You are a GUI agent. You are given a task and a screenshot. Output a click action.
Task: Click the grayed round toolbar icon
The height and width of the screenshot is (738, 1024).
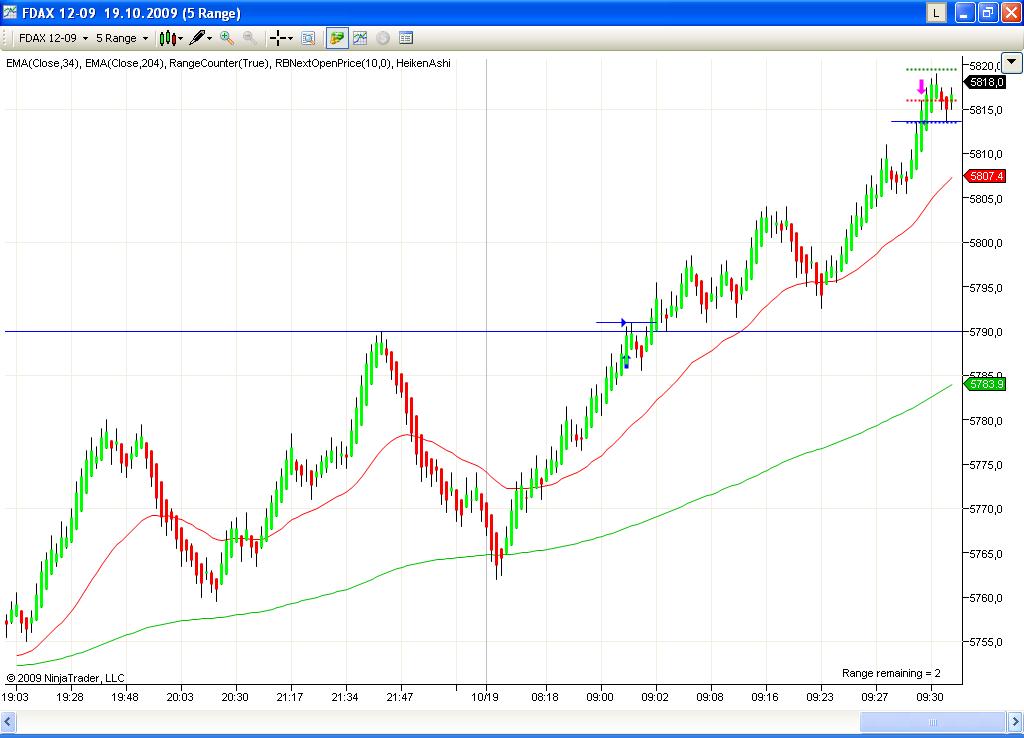coord(382,38)
